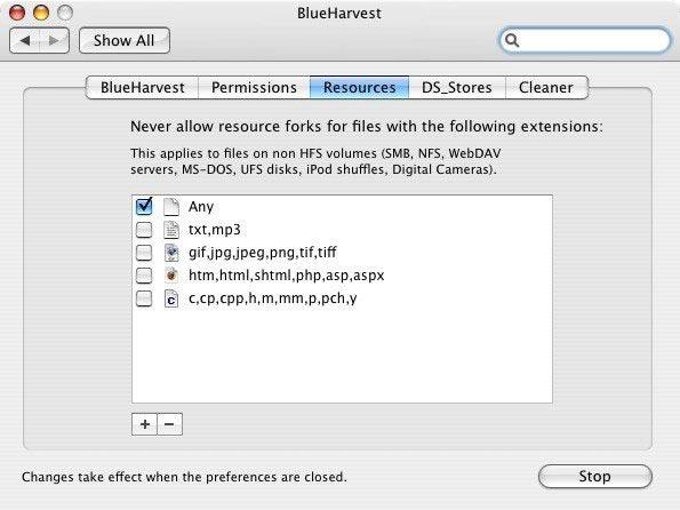Click the web page icon beside htm,html
The width and height of the screenshot is (680, 510).
pos(171,275)
